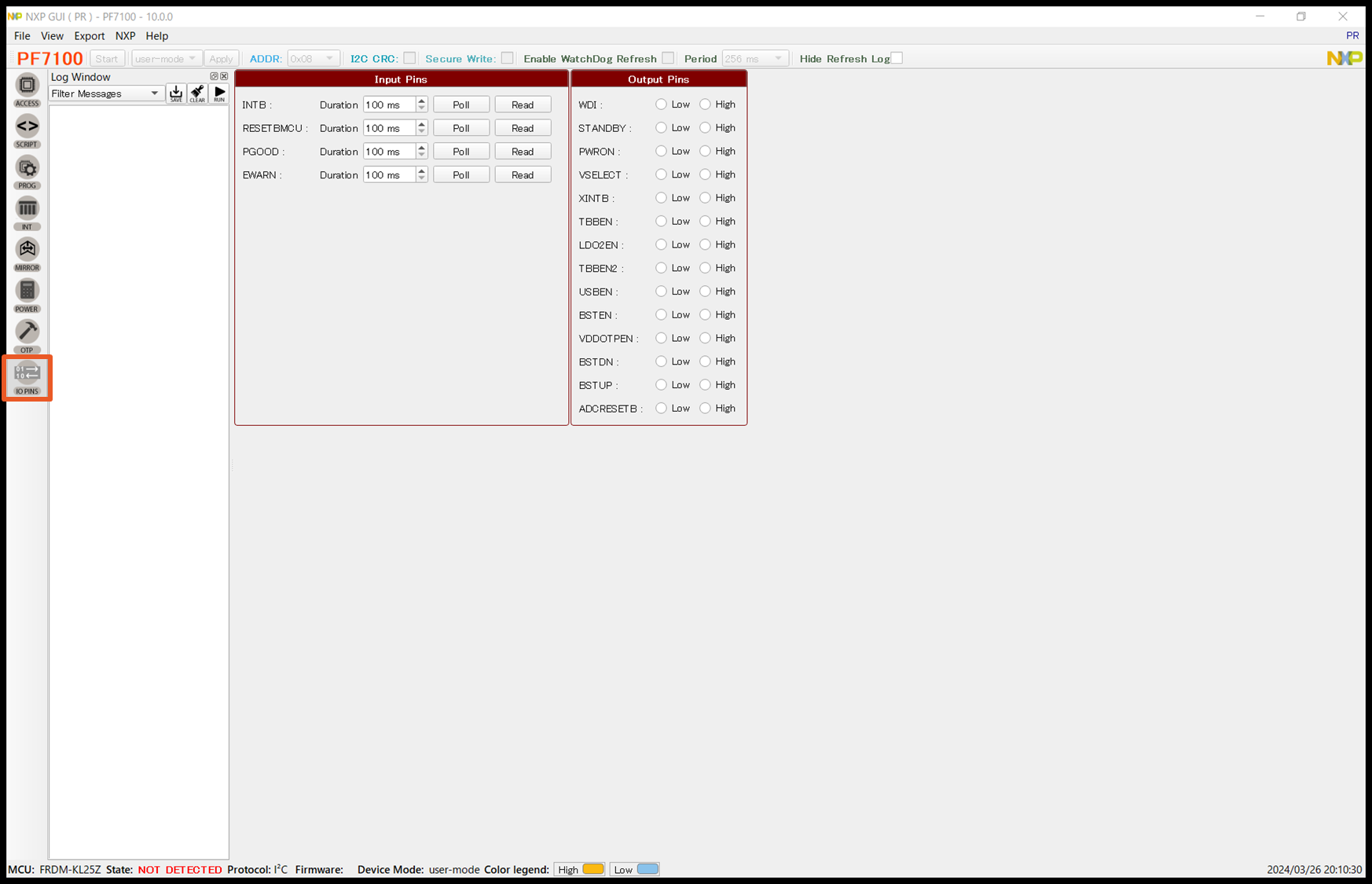This screenshot has height=884, width=1372.
Task: Open the Export menu
Action: pos(89,36)
